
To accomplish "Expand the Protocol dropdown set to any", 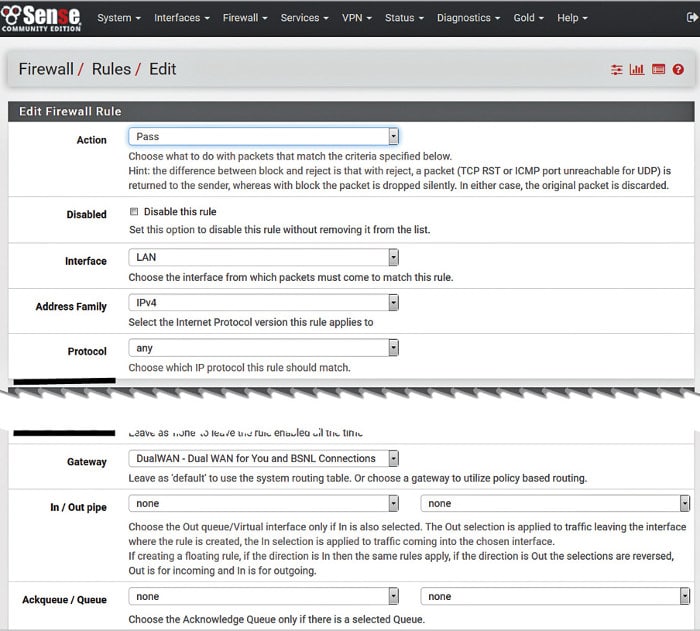I will 264,348.
